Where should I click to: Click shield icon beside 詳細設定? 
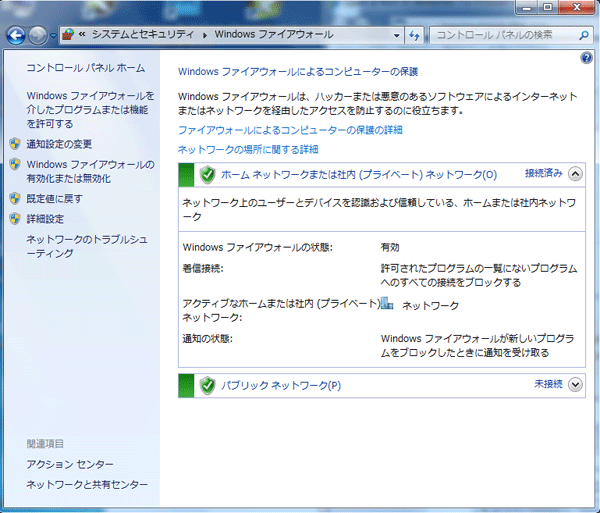click(x=15, y=219)
